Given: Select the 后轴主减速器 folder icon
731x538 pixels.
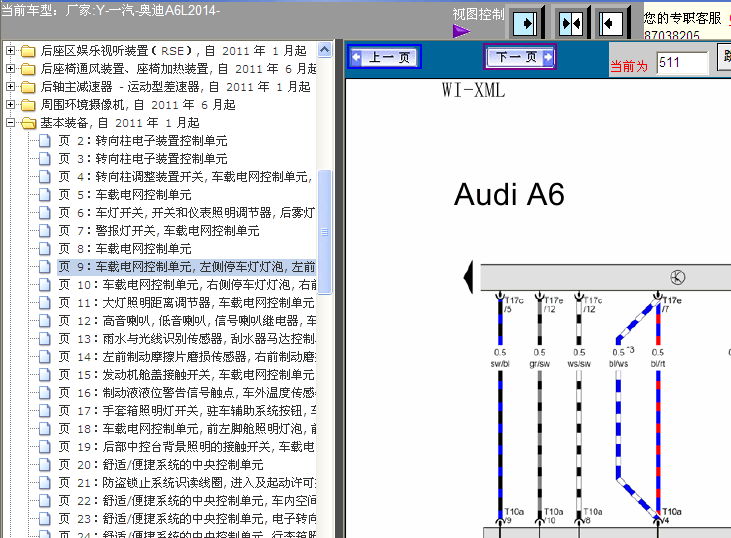Looking at the screenshot, I should coord(28,87).
